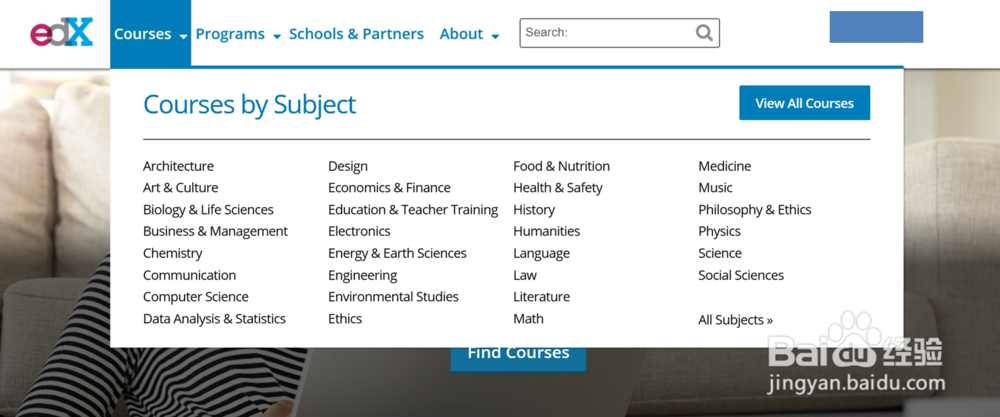Type in the Search field
Viewport: 1000px width, 417px height.
[607, 33]
